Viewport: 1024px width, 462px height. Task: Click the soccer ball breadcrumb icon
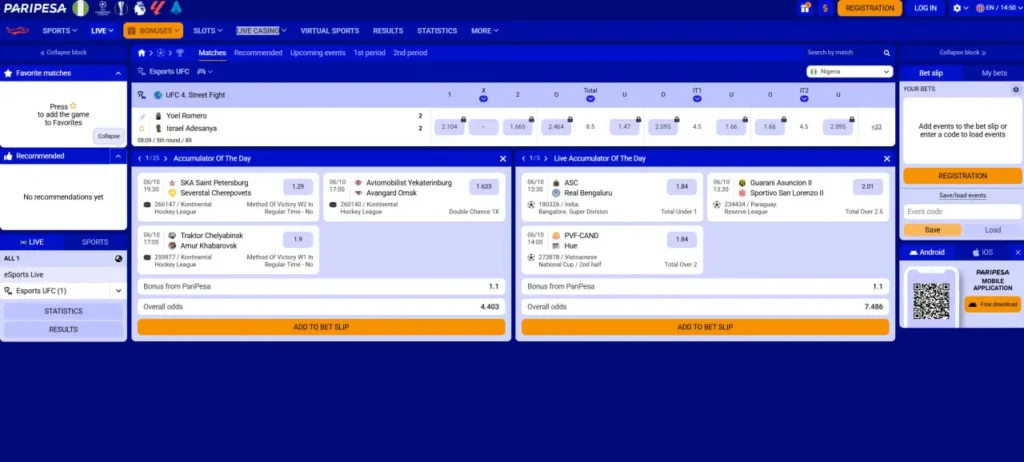(161, 53)
